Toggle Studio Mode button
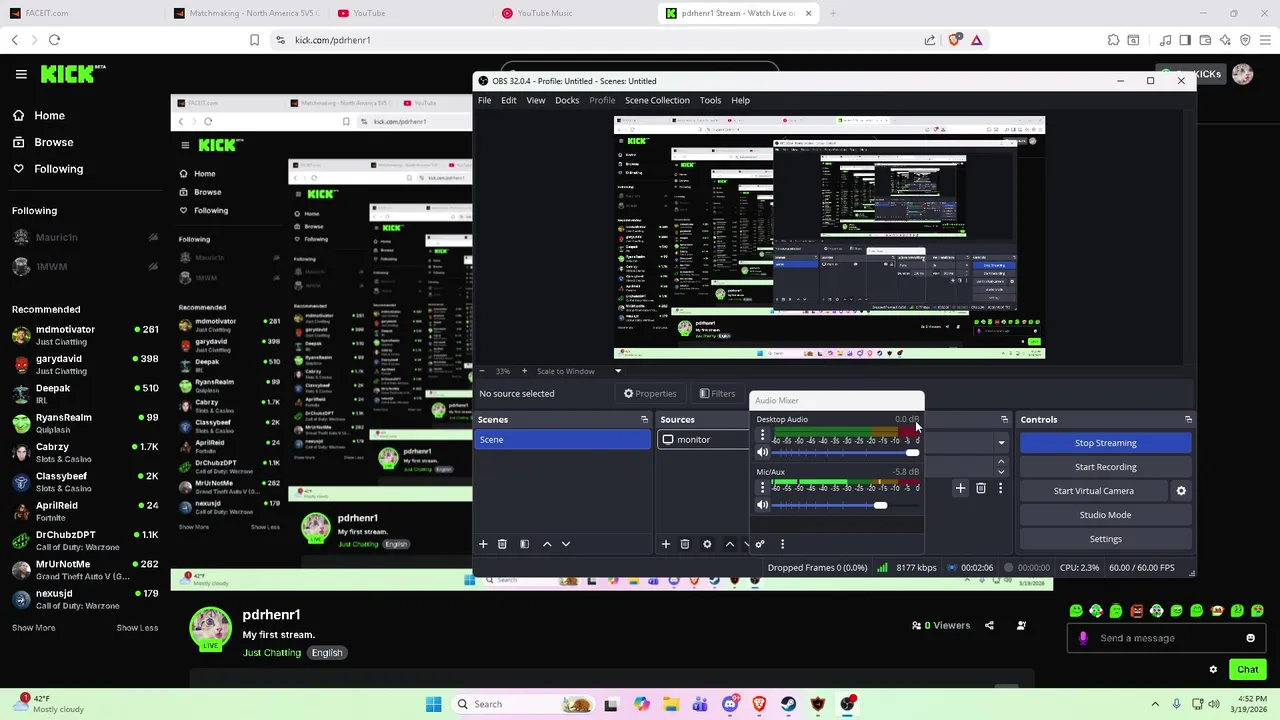This screenshot has width=1280, height=720. point(1105,515)
